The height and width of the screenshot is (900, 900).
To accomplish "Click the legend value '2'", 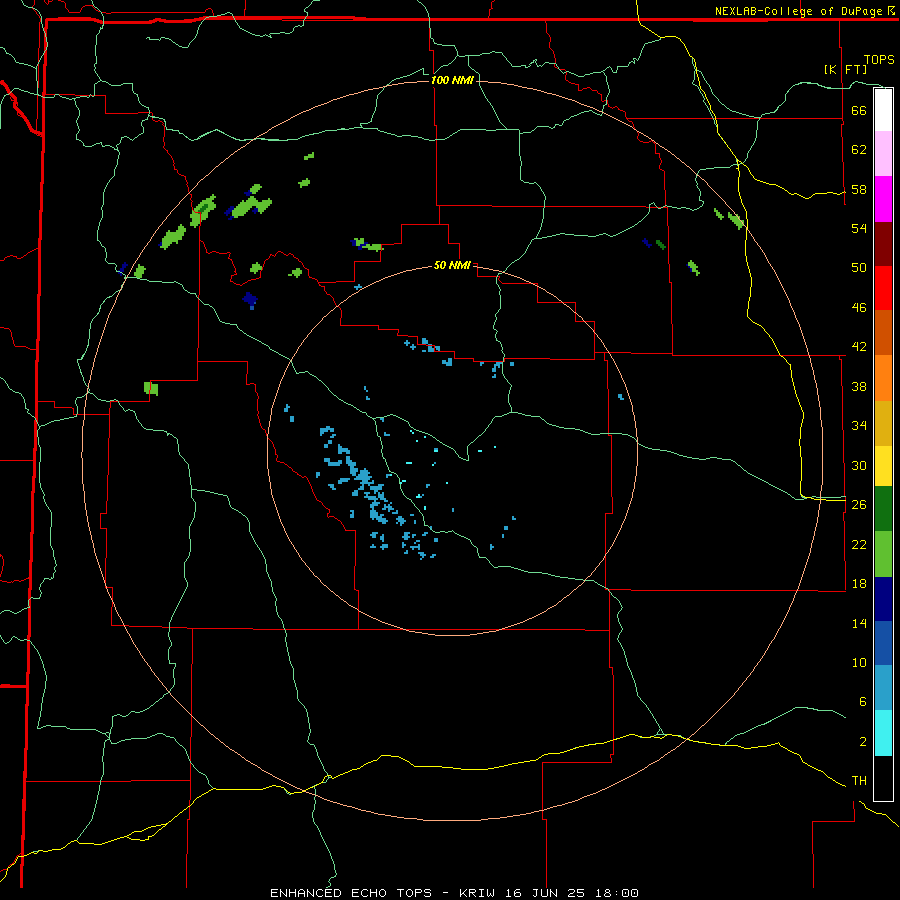I will [862, 742].
